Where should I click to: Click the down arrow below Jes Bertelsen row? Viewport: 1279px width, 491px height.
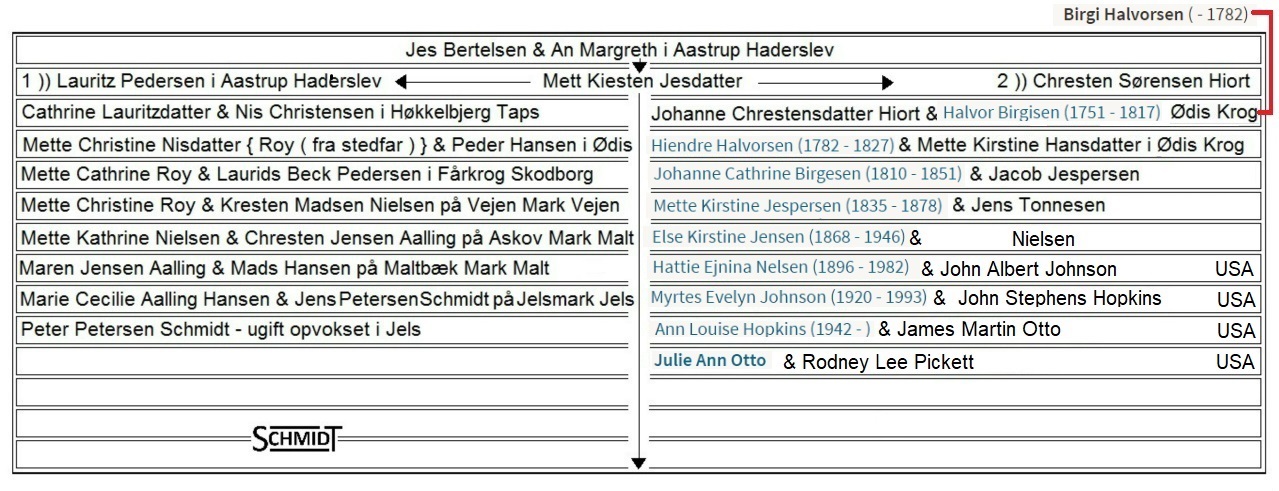pyautogui.click(x=640, y=67)
